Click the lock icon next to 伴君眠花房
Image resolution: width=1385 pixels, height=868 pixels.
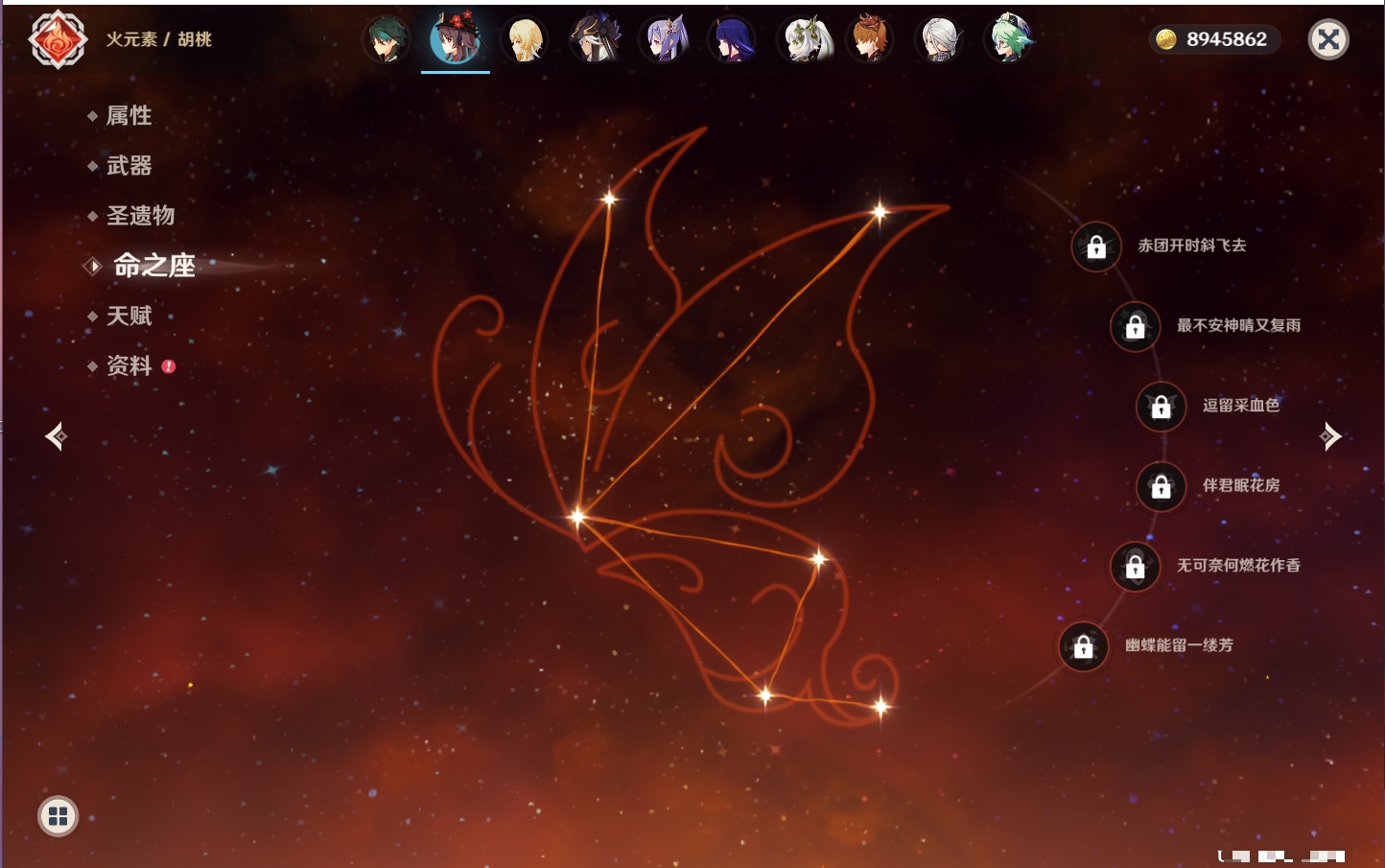[1162, 486]
